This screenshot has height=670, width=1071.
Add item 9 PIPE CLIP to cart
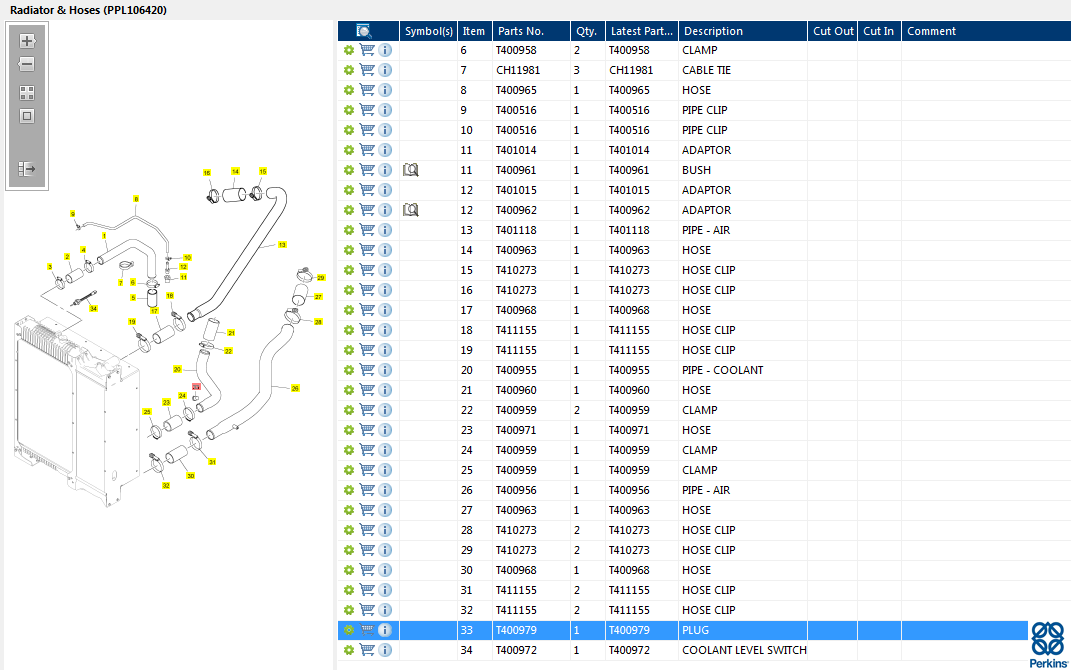[x=367, y=110]
